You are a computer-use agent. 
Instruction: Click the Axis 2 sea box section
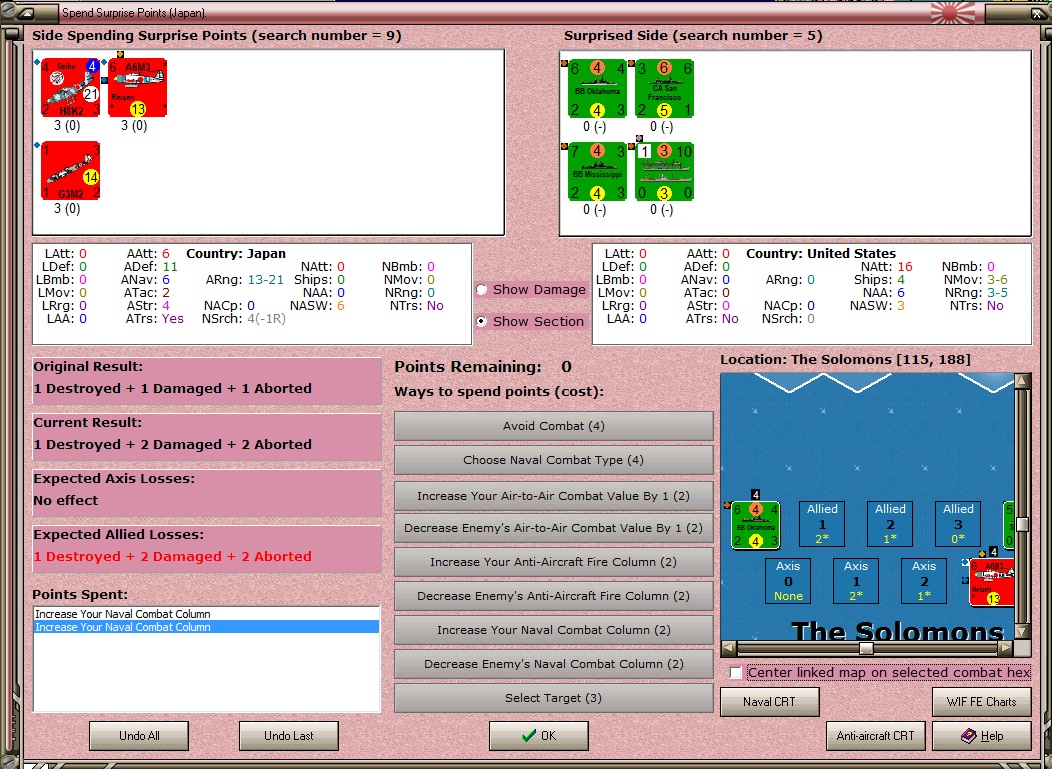click(x=924, y=581)
